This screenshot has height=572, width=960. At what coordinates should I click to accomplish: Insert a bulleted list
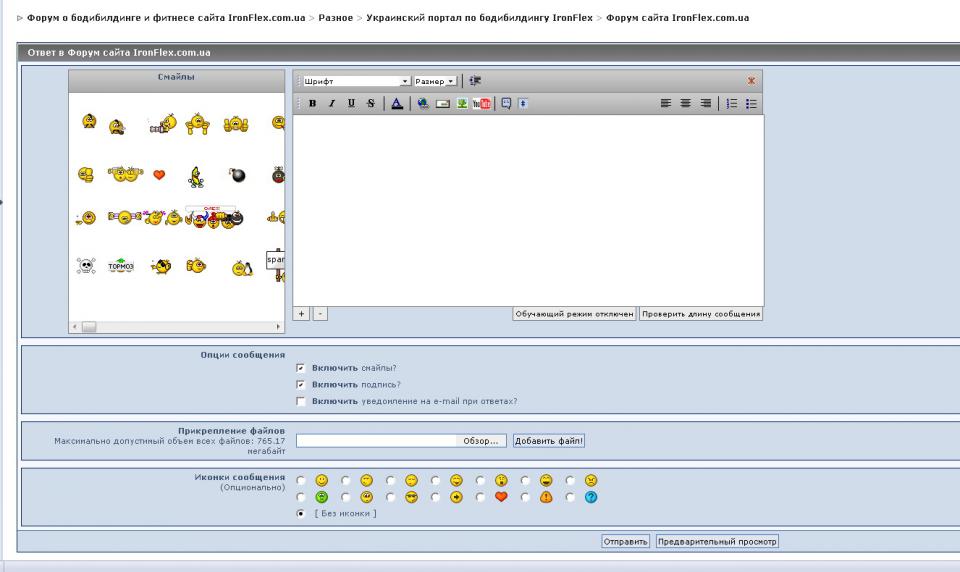[751, 102]
